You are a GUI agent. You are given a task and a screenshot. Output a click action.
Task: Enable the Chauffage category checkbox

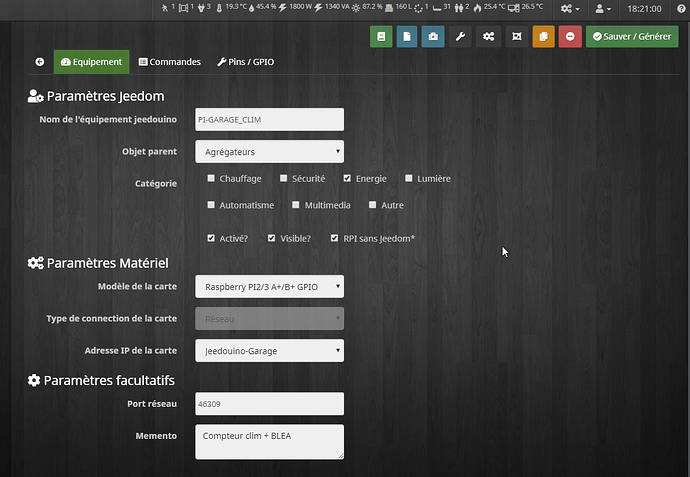[211, 178]
